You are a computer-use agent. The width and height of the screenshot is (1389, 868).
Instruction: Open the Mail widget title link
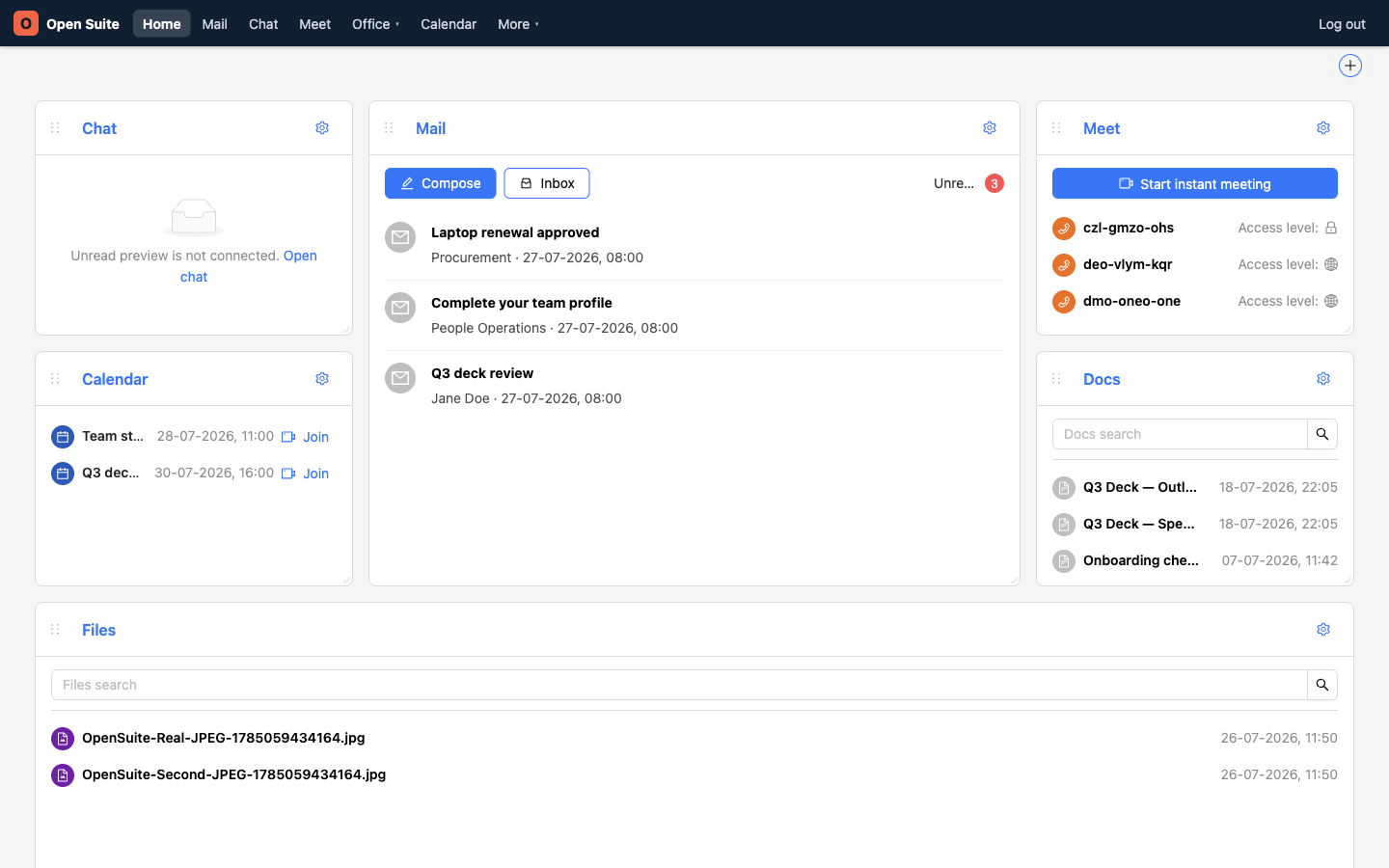point(430,128)
